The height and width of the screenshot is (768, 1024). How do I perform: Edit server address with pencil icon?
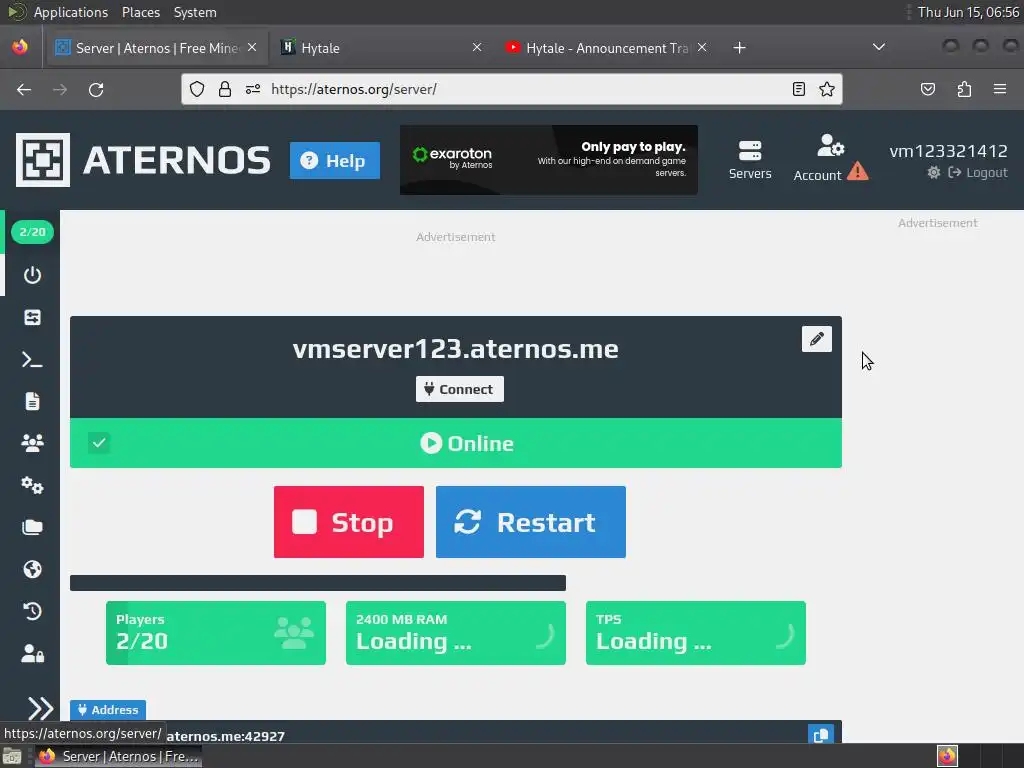coord(816,339)
